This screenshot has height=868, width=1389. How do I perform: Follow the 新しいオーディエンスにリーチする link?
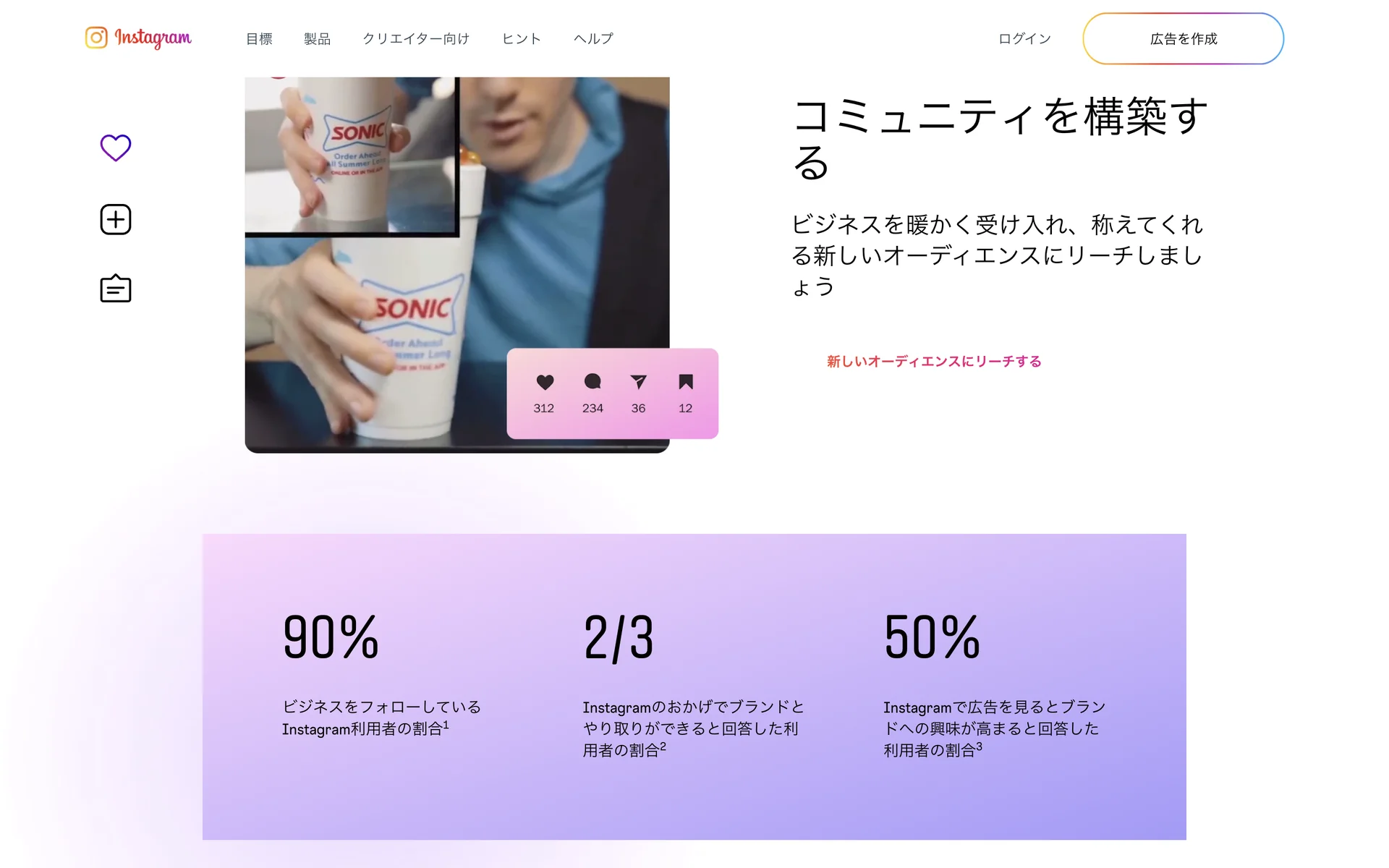[x=934, y=361]
